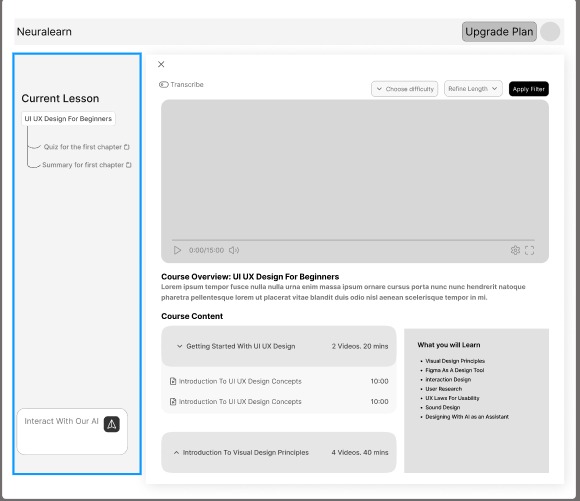Click the User Research bullet

click(x=444, y=389)
